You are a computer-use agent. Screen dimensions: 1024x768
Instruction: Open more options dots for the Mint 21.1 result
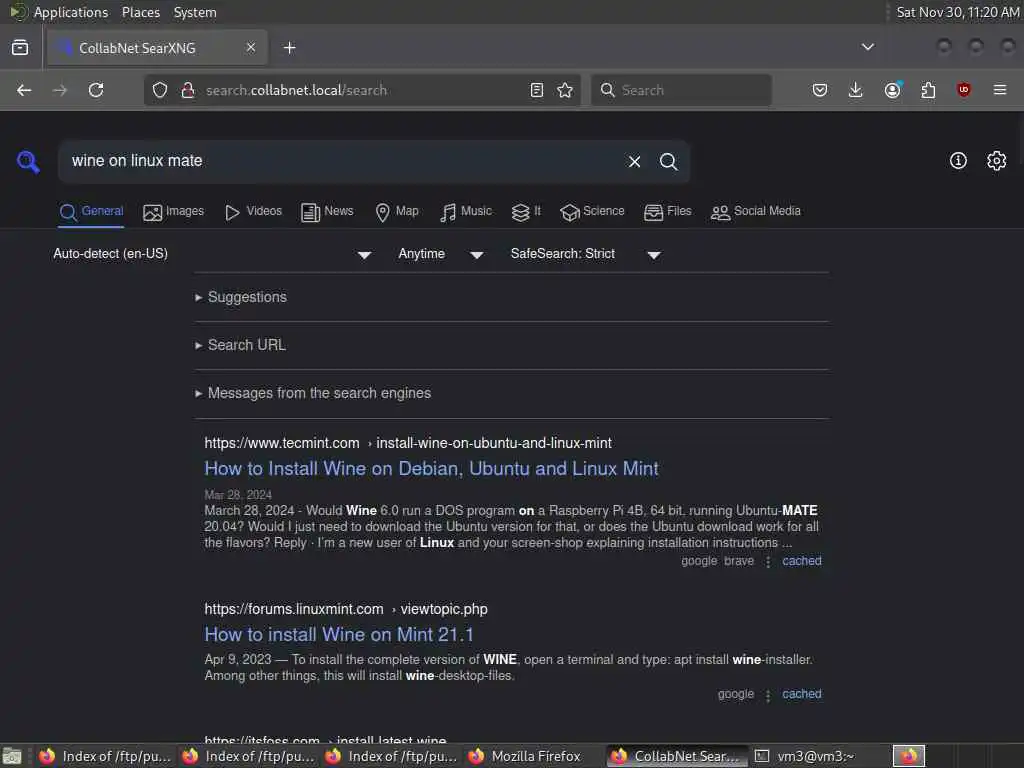pos(768,696)
